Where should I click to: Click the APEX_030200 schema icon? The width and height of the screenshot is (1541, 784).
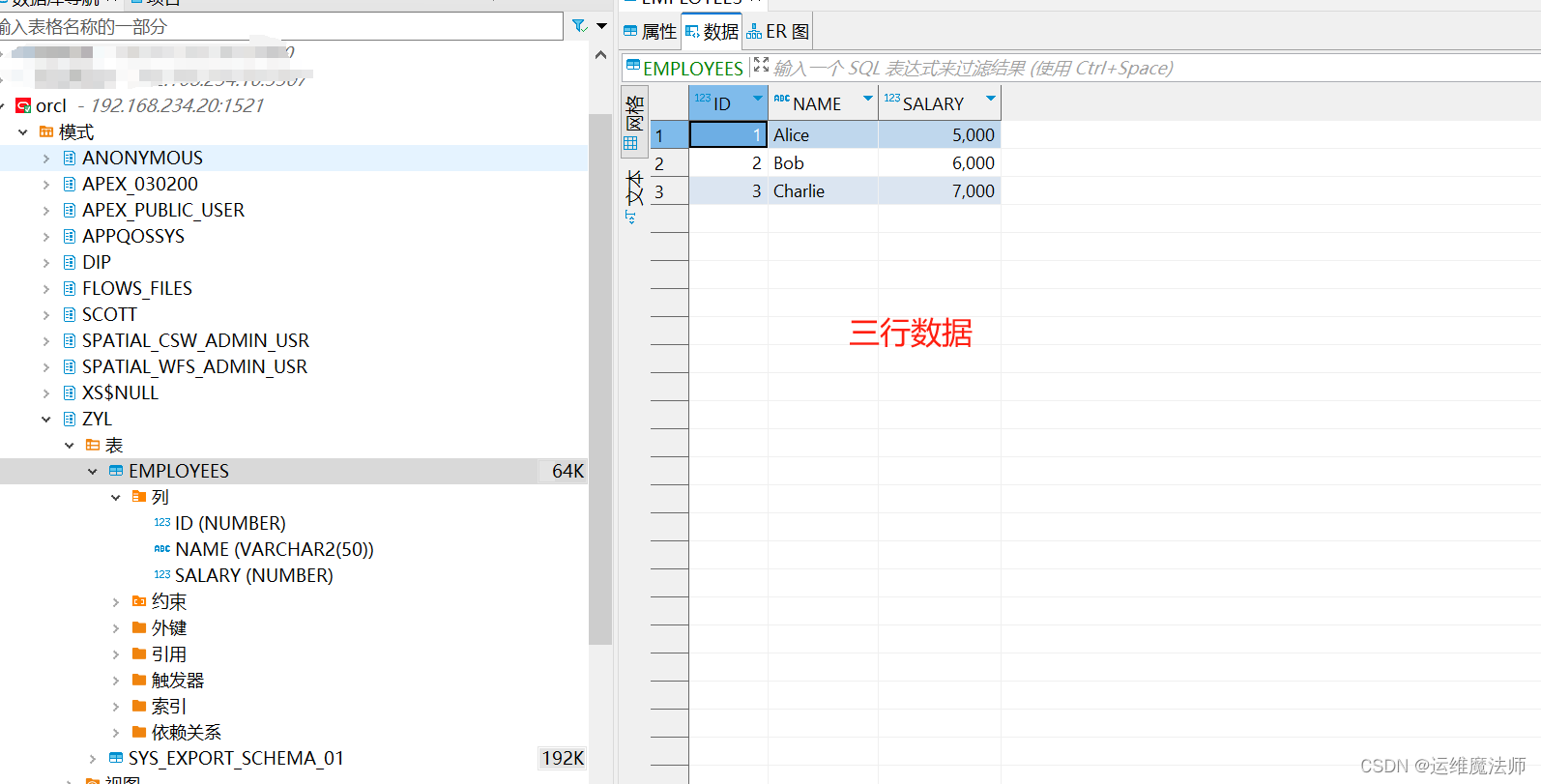tap(70, 184)
